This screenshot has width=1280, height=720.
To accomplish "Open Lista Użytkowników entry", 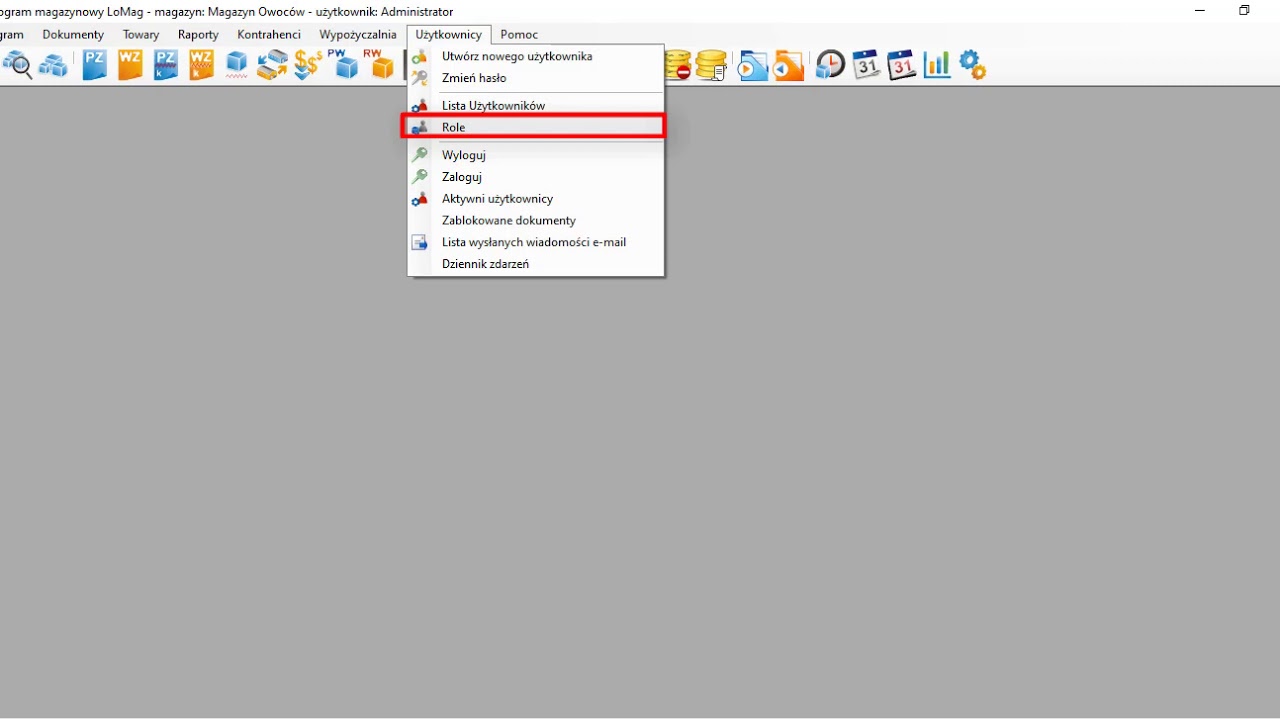I will point(536,106).
